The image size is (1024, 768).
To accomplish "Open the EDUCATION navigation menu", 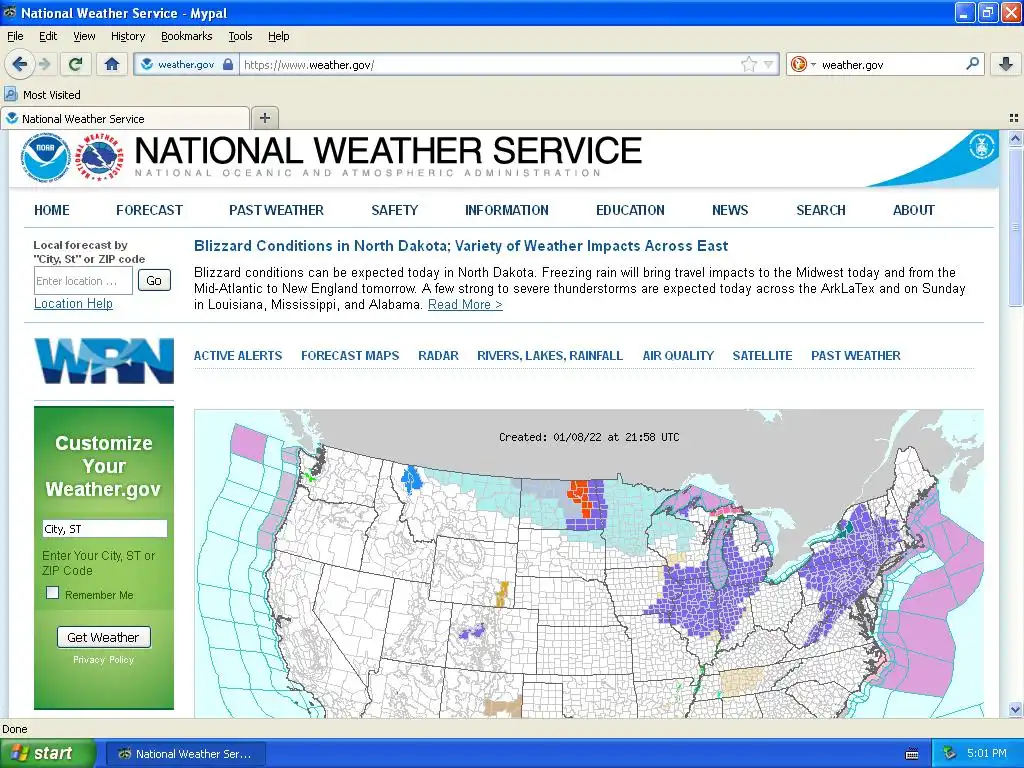I will pos(630,210).
